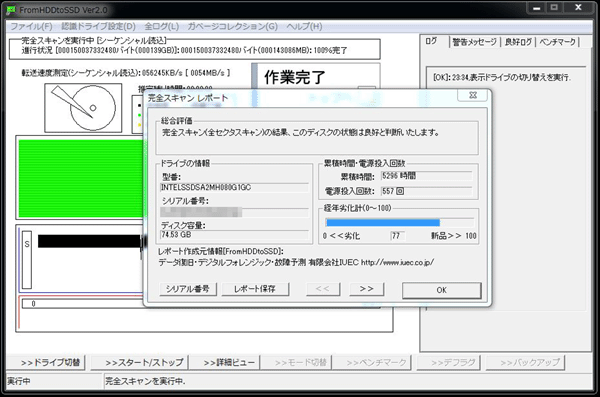This screenshot has height=397, width=600.
Task: Click the >>バックアップ button
Action: (x=525, y=363)
